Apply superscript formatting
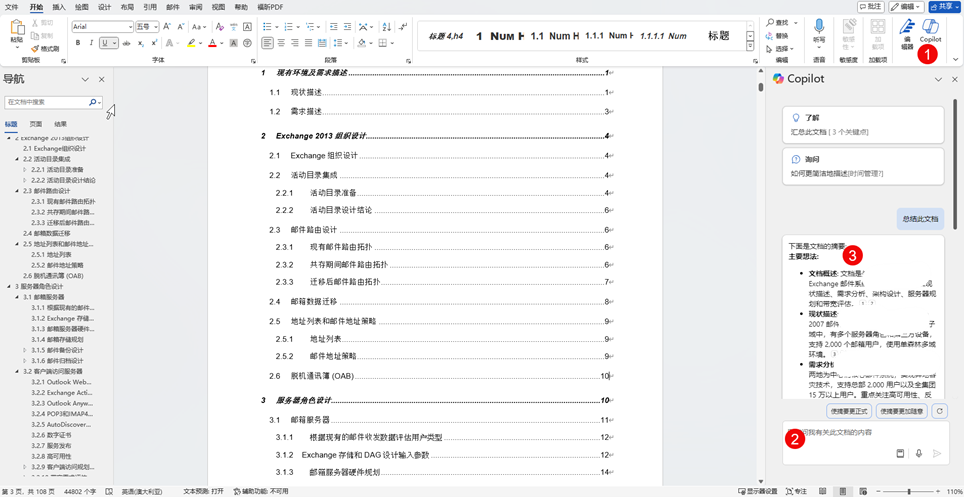The height and width of the screenshot is (497, 964). click(154, 43)
